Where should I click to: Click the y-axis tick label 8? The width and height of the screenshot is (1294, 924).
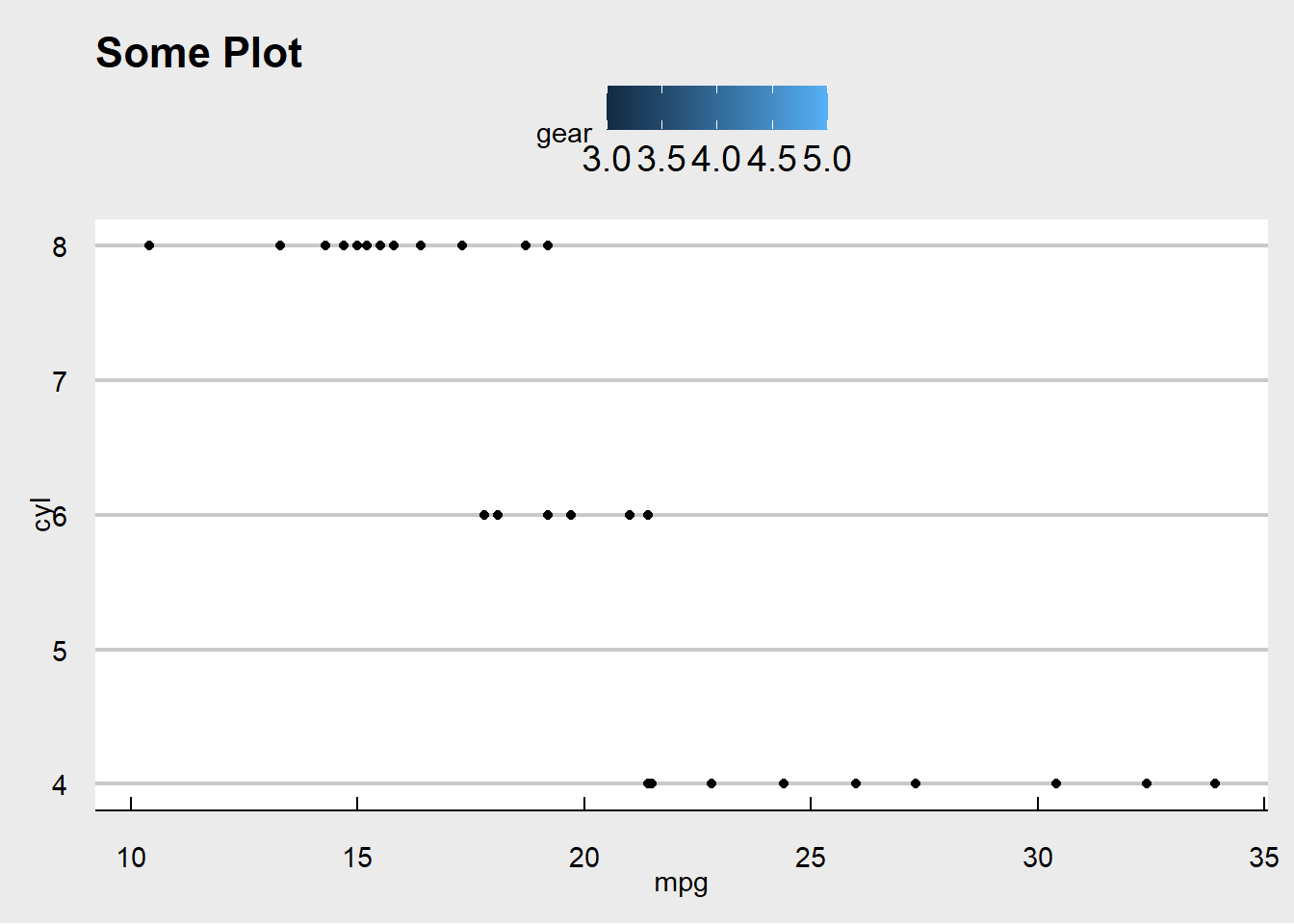[x=60, y=247]
